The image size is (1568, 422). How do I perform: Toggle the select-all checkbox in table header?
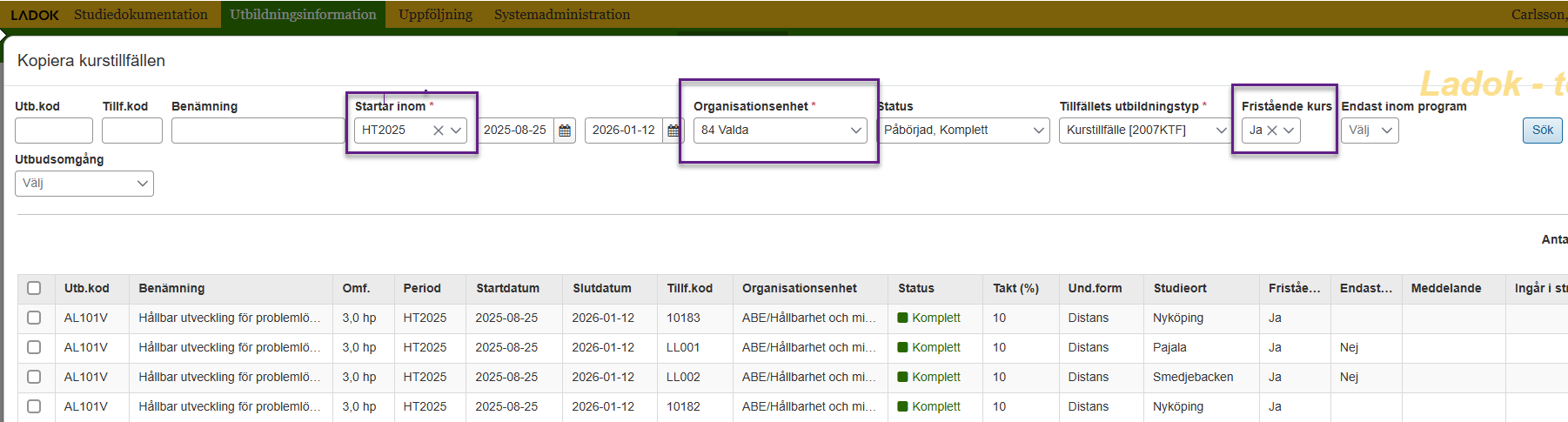click(34, 288)
